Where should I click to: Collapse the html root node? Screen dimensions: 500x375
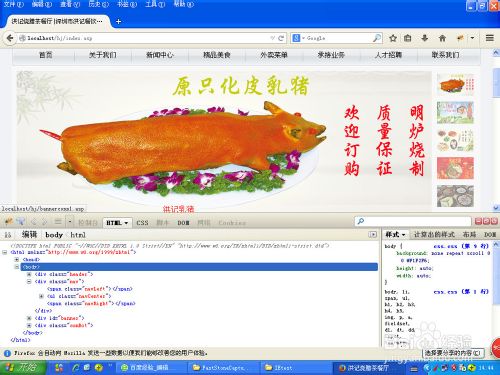click(x=5, y=252)
